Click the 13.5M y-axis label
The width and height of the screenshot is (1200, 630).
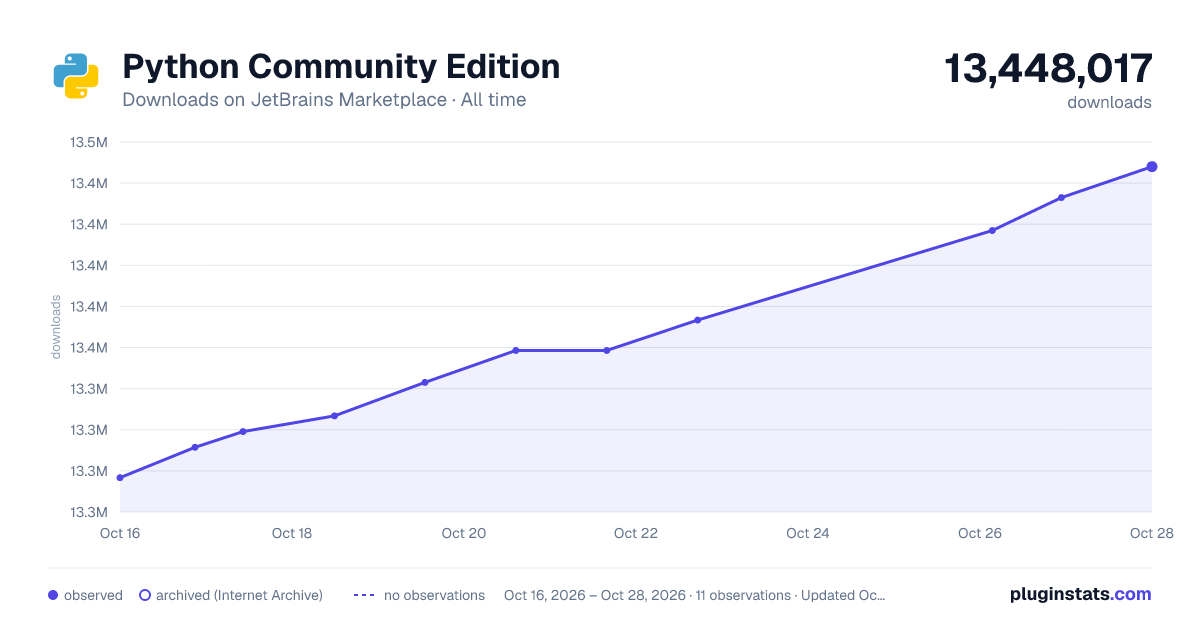point(88,142)
